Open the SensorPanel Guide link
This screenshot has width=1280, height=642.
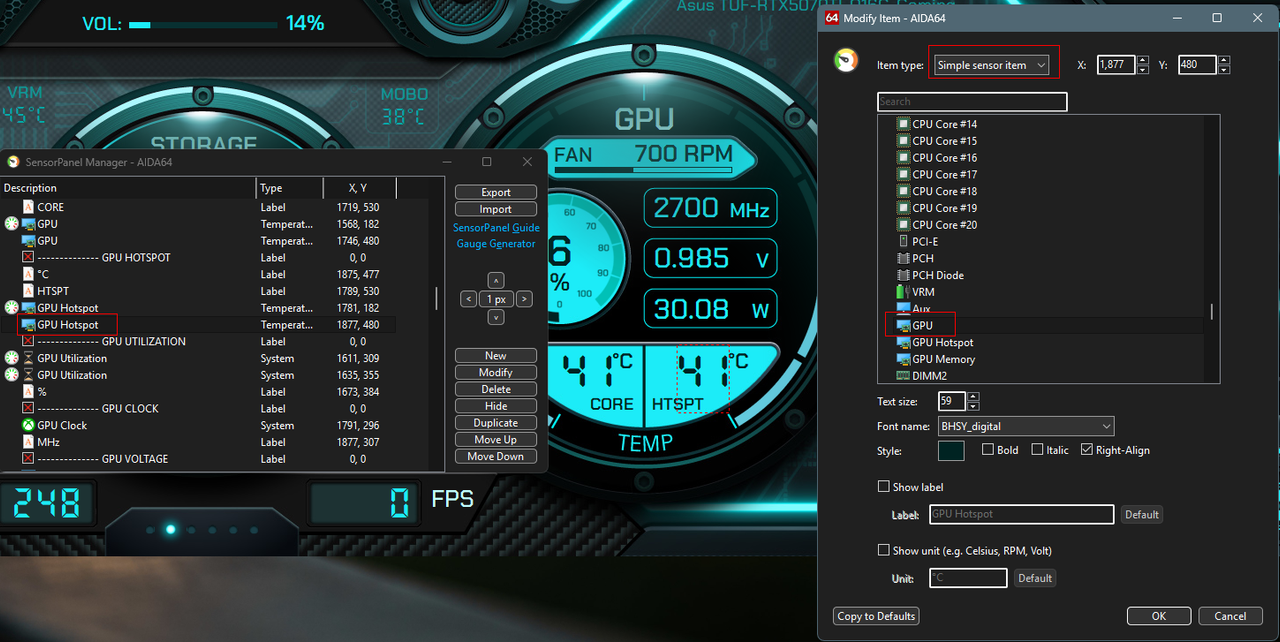click(x=496, y=228)
